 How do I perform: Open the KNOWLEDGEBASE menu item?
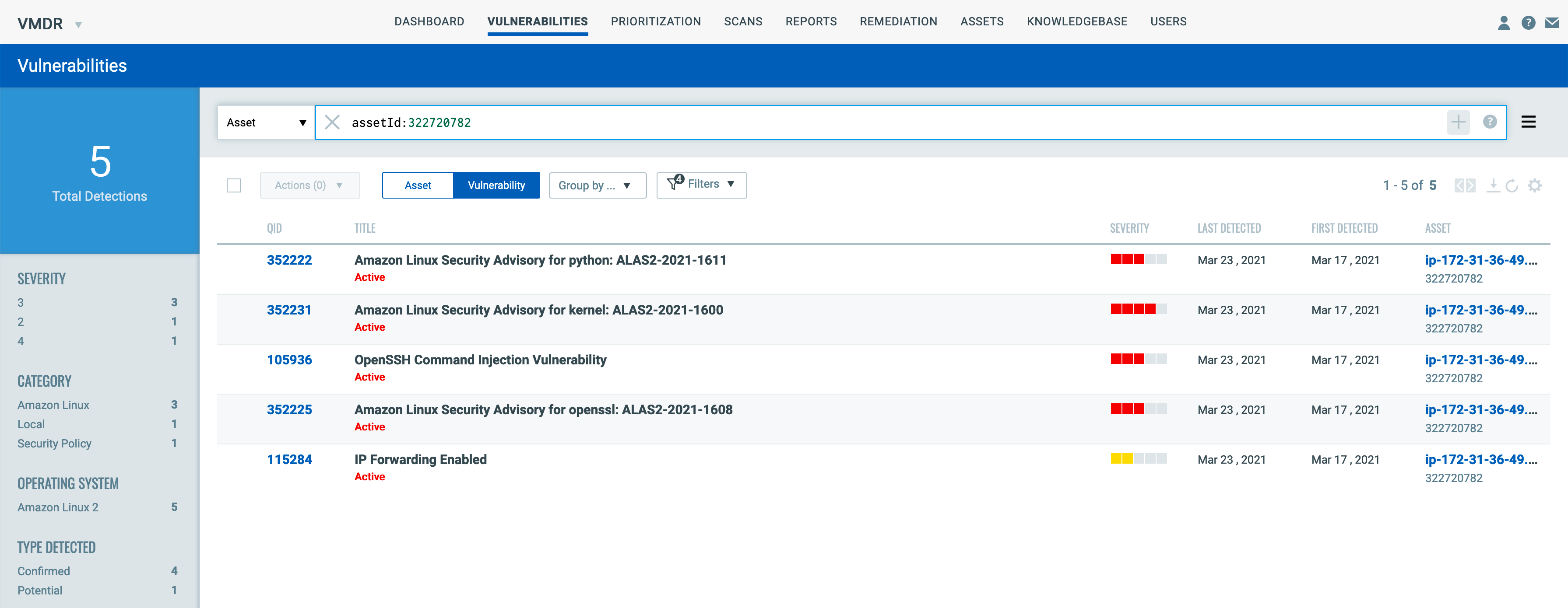pos(1076,21)
